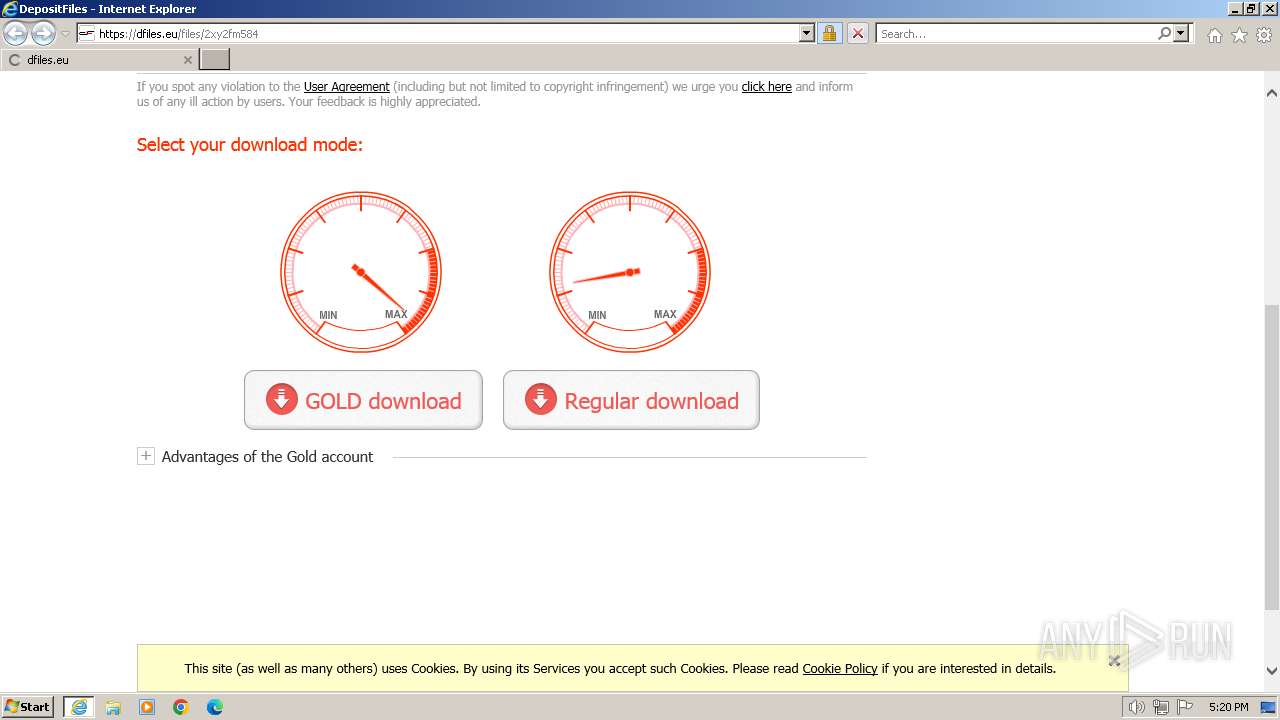Go back with the browser Back arrow
This screenshot has height=720, width=1280.
click(x=16, y=34)
